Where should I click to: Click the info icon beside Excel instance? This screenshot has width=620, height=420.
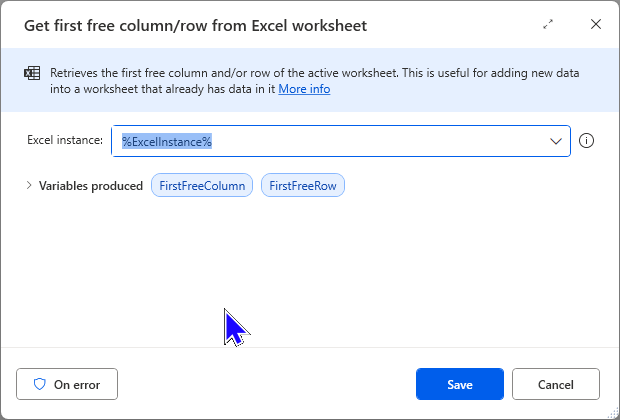click(x=586, y=141)
